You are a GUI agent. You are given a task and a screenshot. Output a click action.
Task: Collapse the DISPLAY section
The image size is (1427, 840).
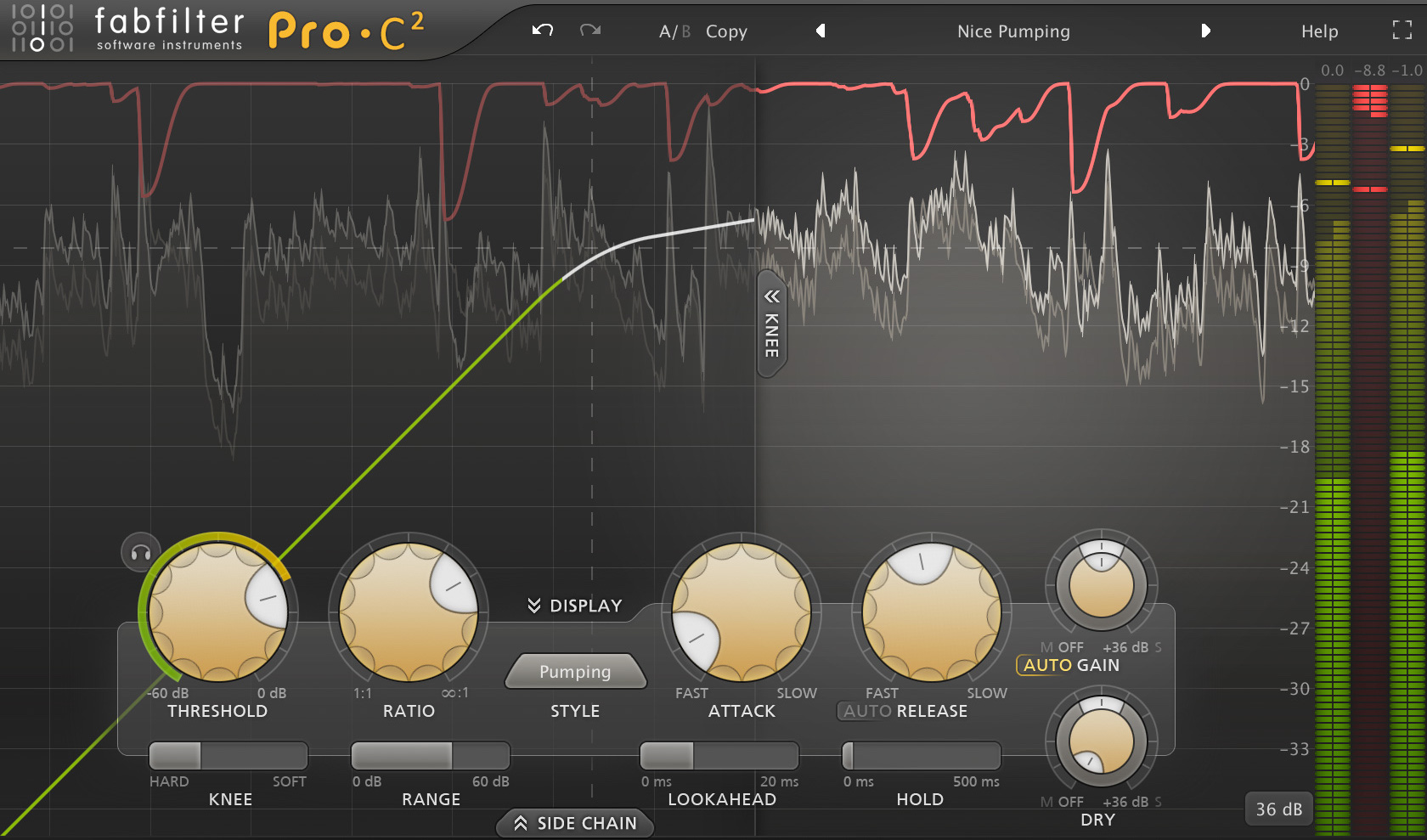(575, 606)
